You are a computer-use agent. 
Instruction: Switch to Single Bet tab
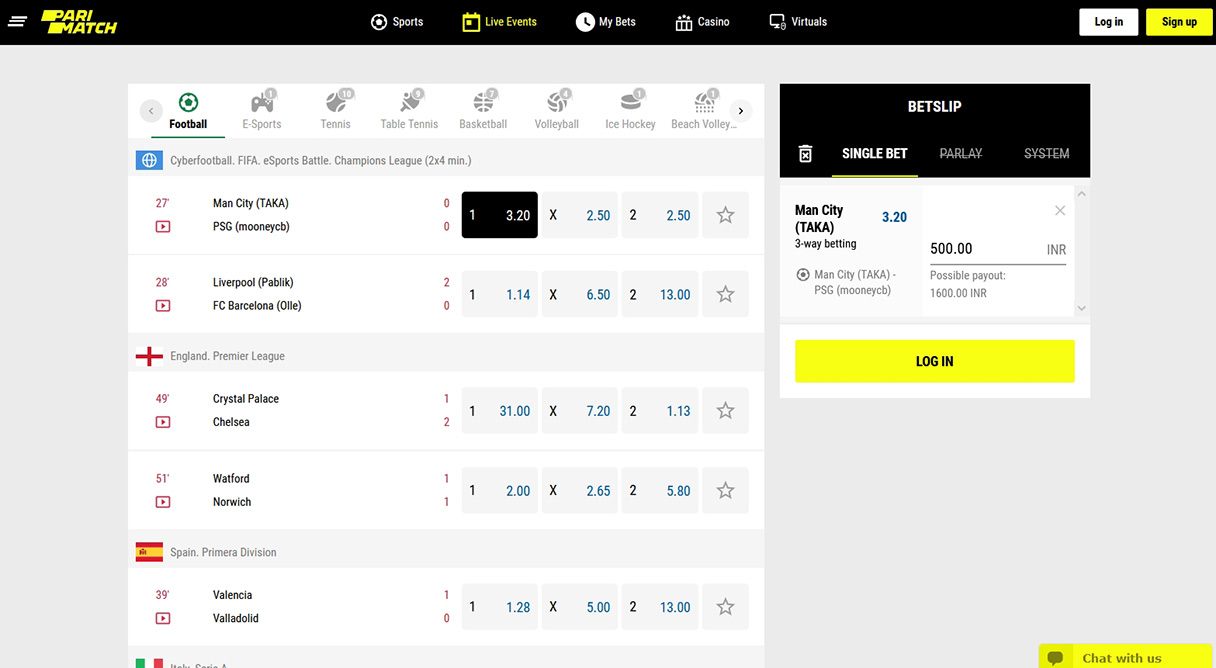(875, 154)
